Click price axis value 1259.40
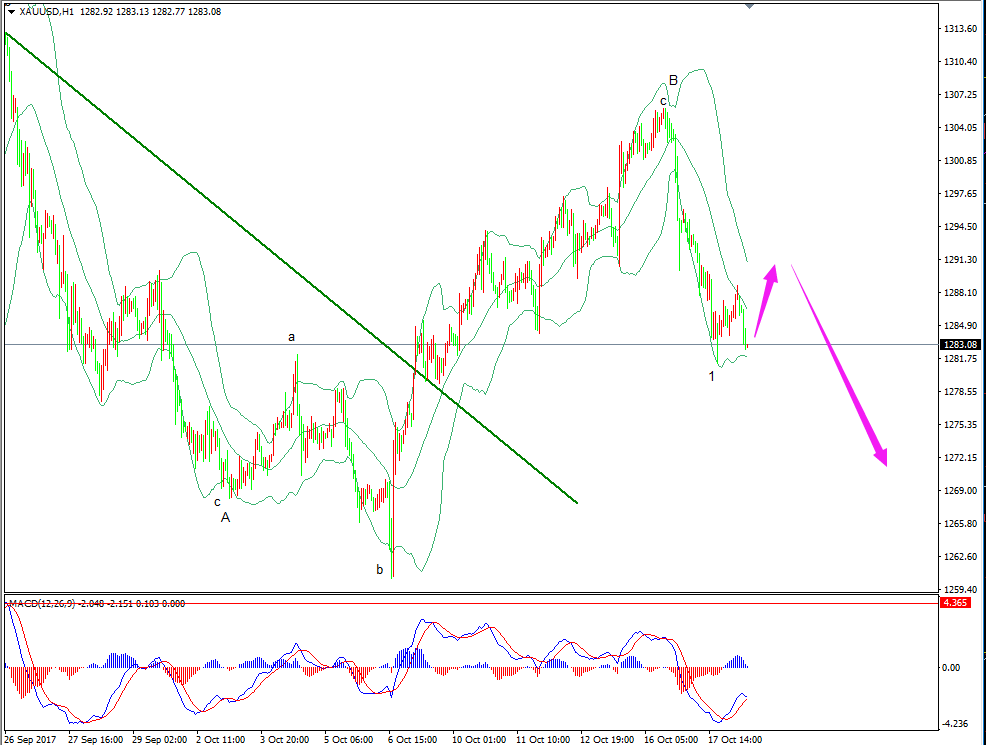This screenshot has height=745, width=986. (x=960, y=590)
